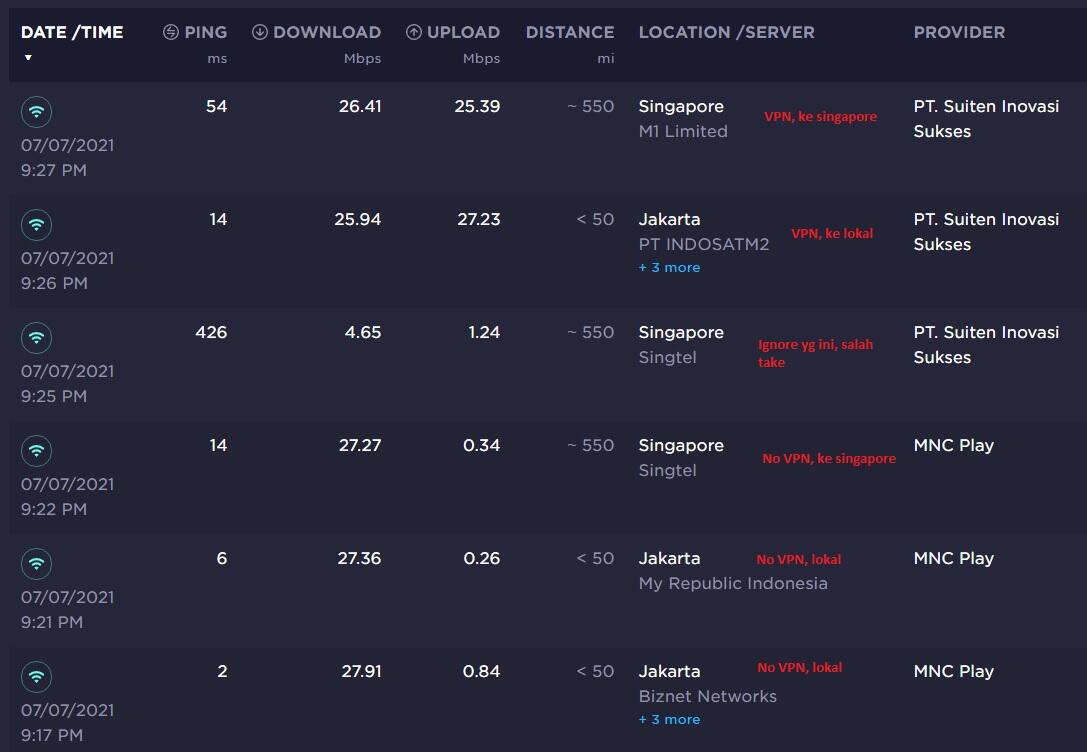The image size is (1087, 752).
Task: Click Wi-Fi icon for 9:25 PM result
Action: [x=37, y=338]
